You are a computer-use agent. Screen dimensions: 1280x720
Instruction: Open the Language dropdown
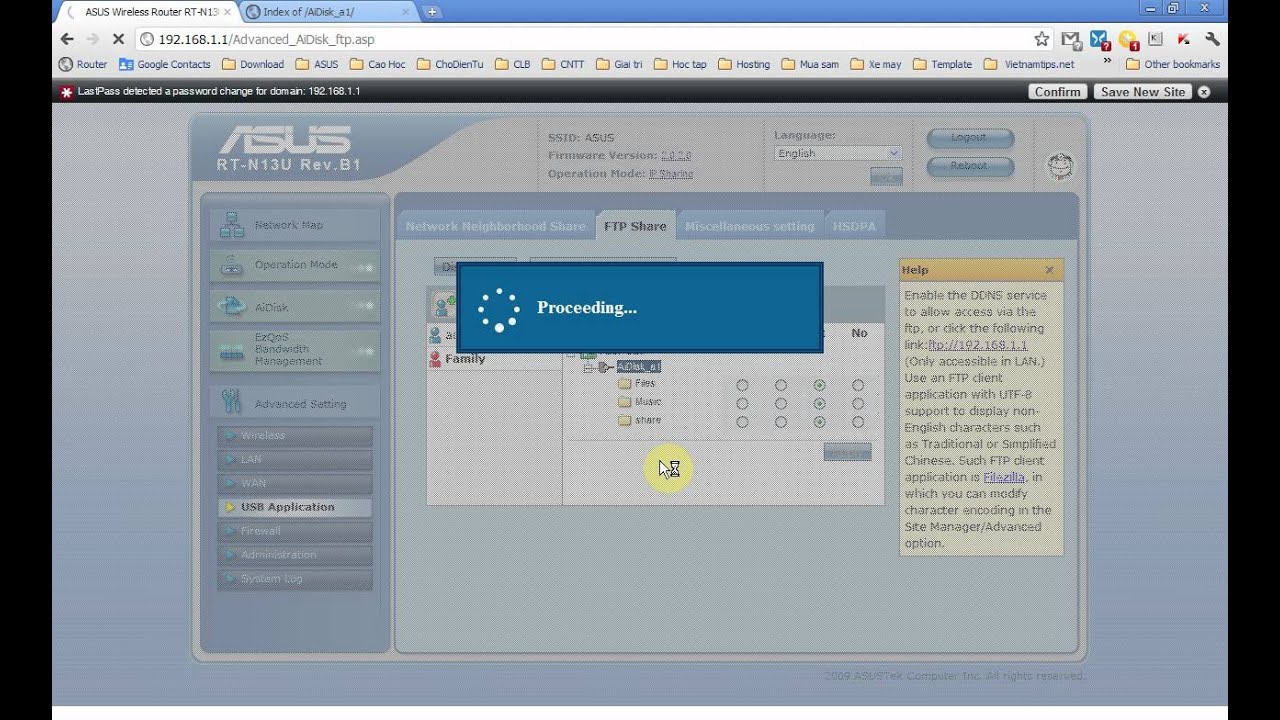pos(838,153)
